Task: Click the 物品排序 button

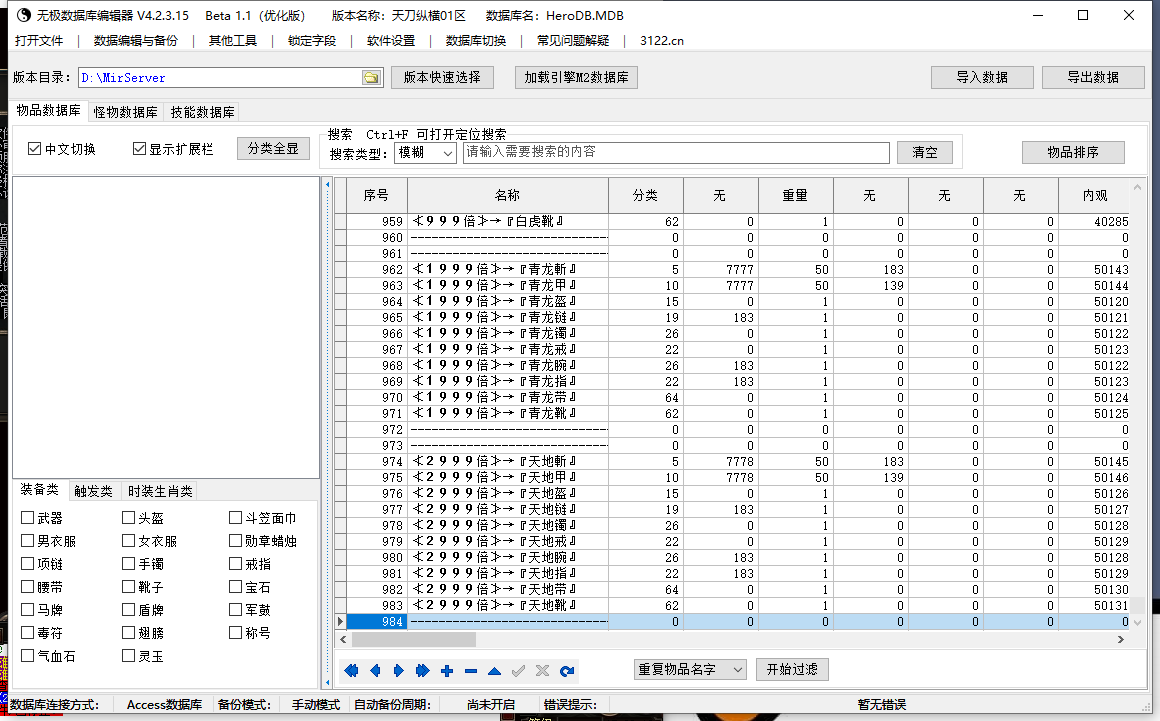Action: [1073, 152]
